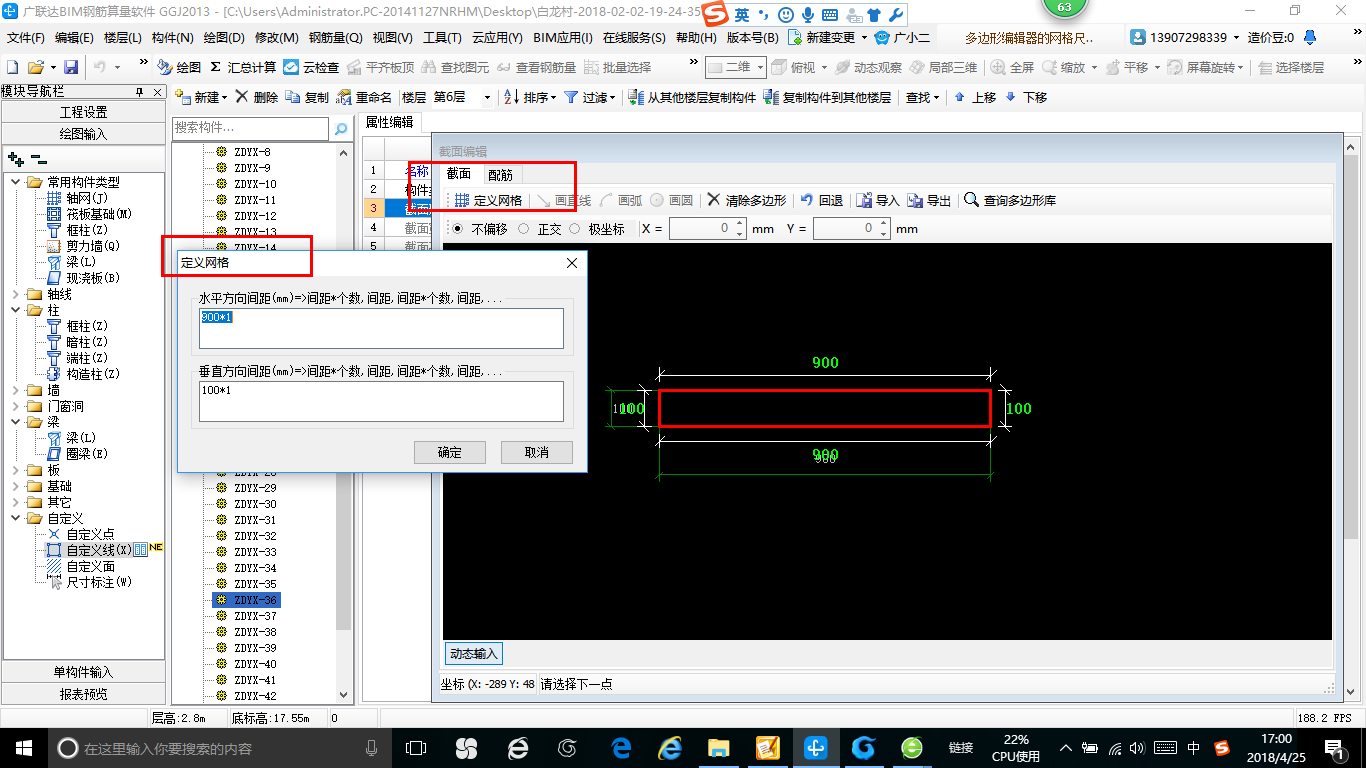This screenshot has width=1366, height=768.
Task: Open 文件(F) menu
Action: click(x=26, y=38)
